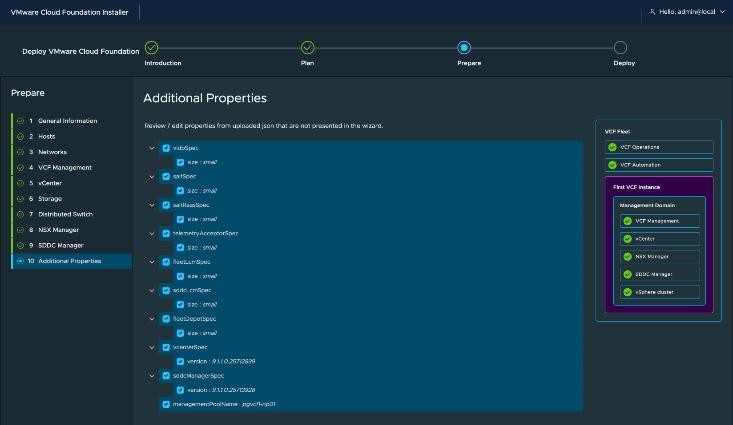Click the 'size : small' text under fleetDepotSpec

(202, 333)
